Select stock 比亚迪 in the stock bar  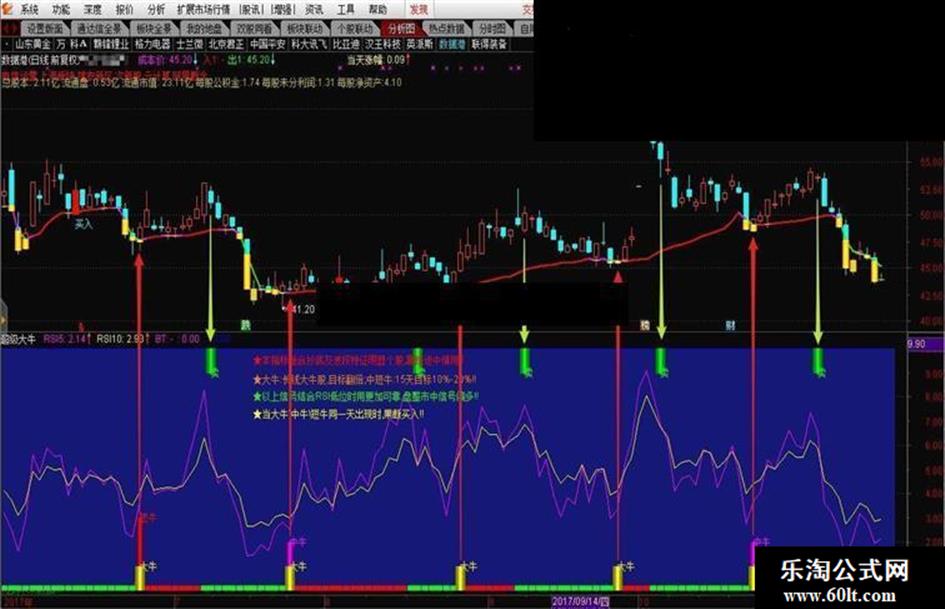click(346, 44)
